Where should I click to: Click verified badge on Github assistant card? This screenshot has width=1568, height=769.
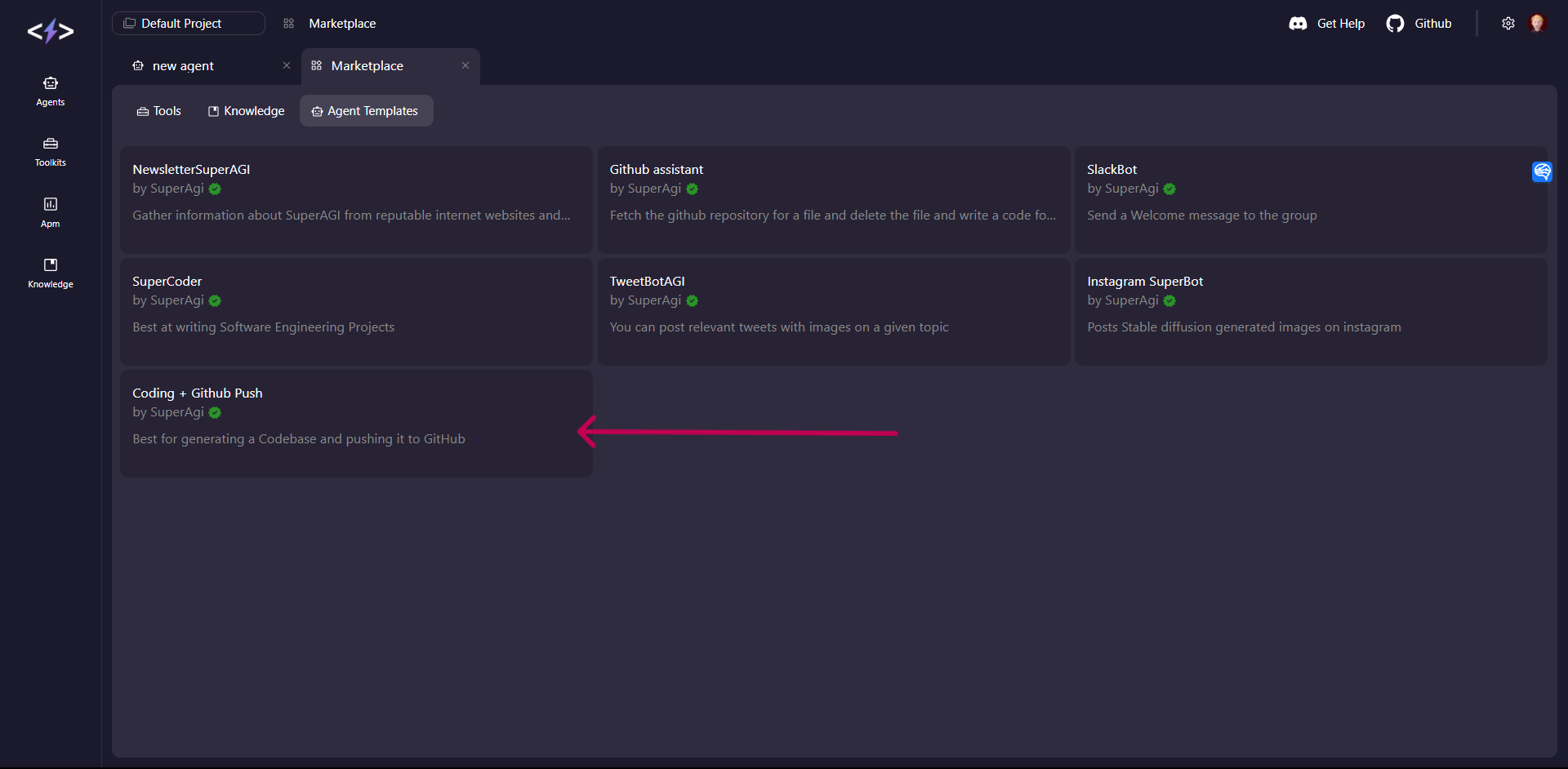pos(693,189)
